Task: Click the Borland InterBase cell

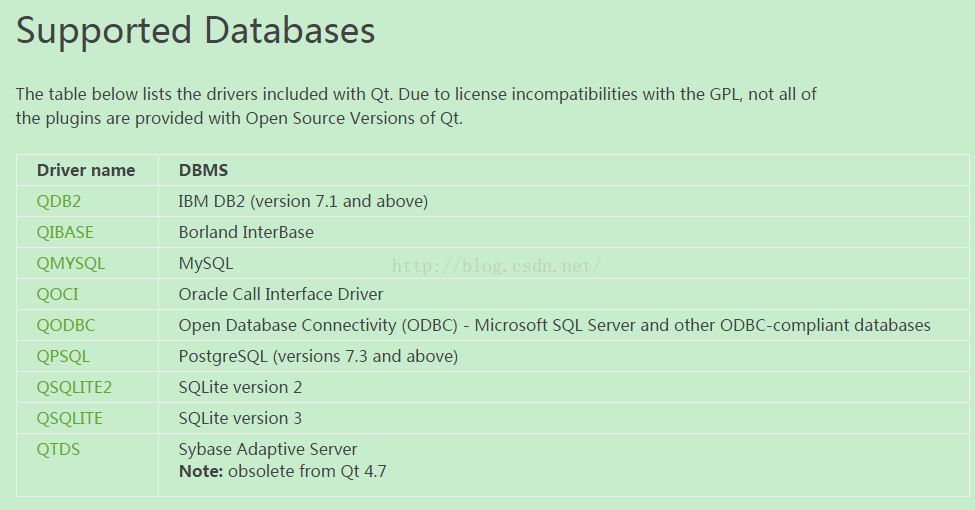Action: pos(246,232)
